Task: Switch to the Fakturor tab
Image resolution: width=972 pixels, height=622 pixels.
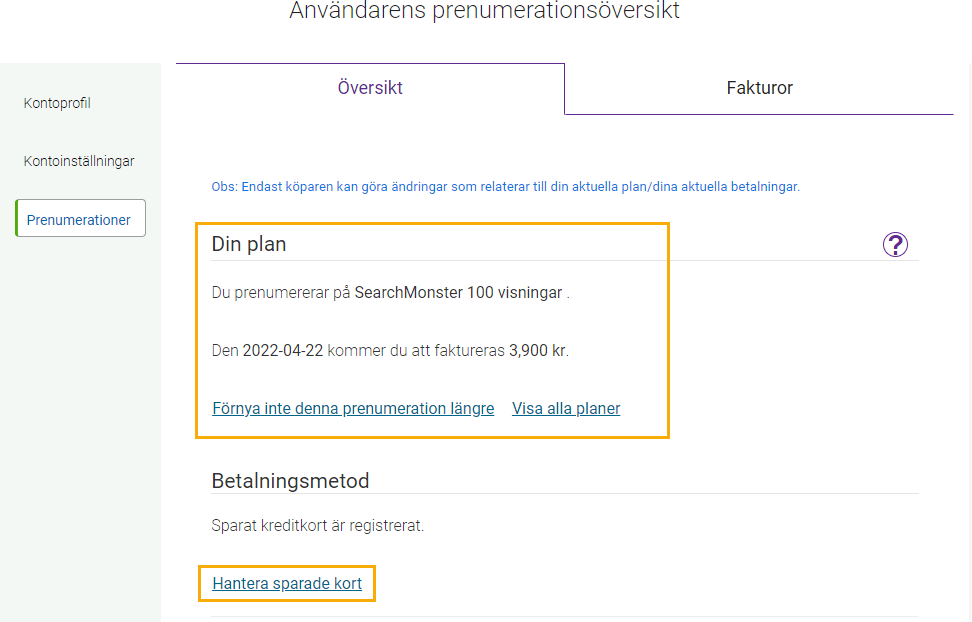Action: [x=759, y=88]
